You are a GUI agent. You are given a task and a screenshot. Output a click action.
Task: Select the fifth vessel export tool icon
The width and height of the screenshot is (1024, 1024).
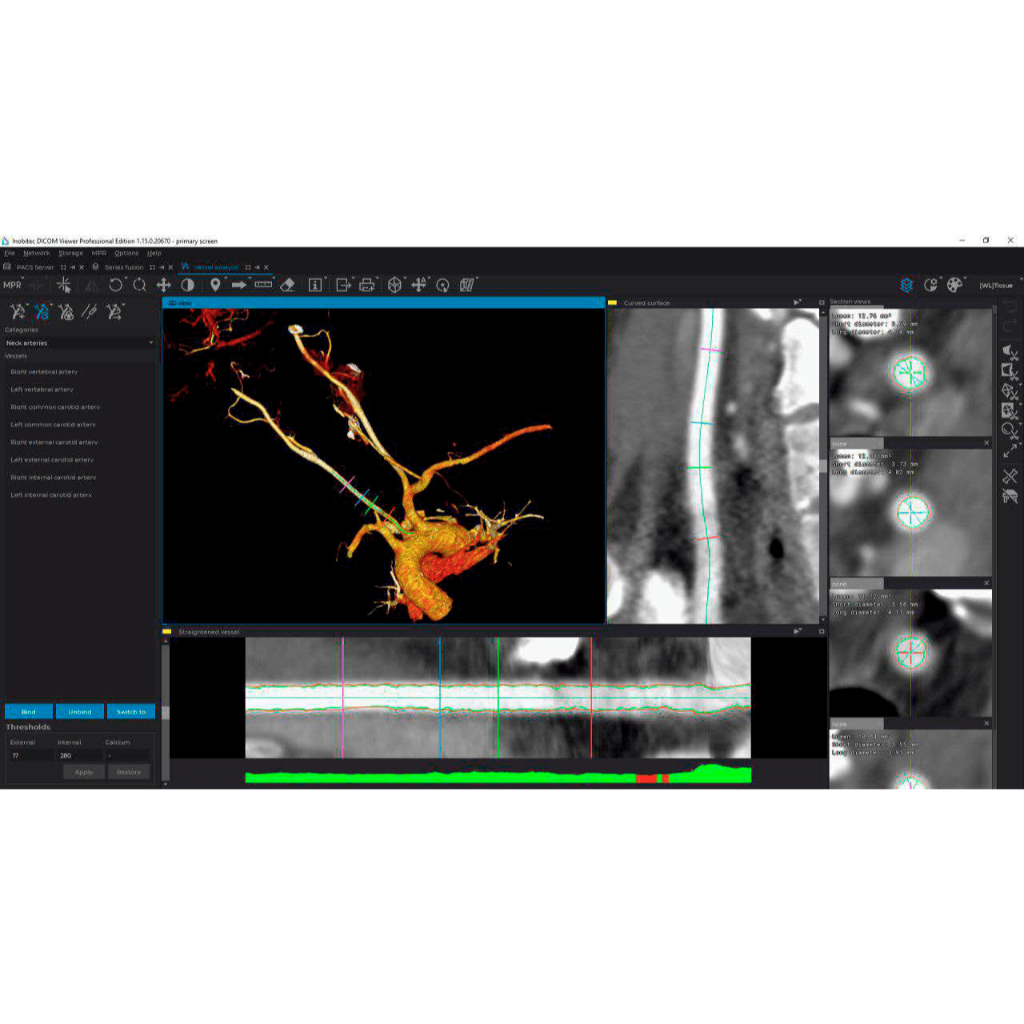point(114,312)
